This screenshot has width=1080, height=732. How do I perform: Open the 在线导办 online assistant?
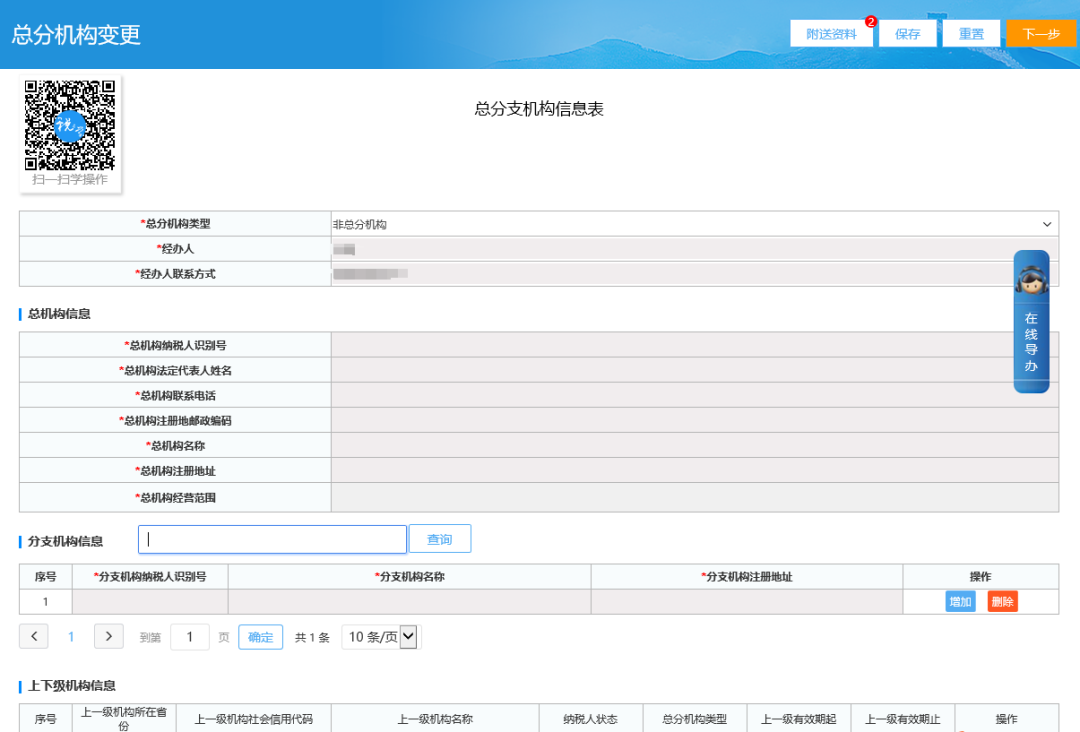pos(1031,322)
